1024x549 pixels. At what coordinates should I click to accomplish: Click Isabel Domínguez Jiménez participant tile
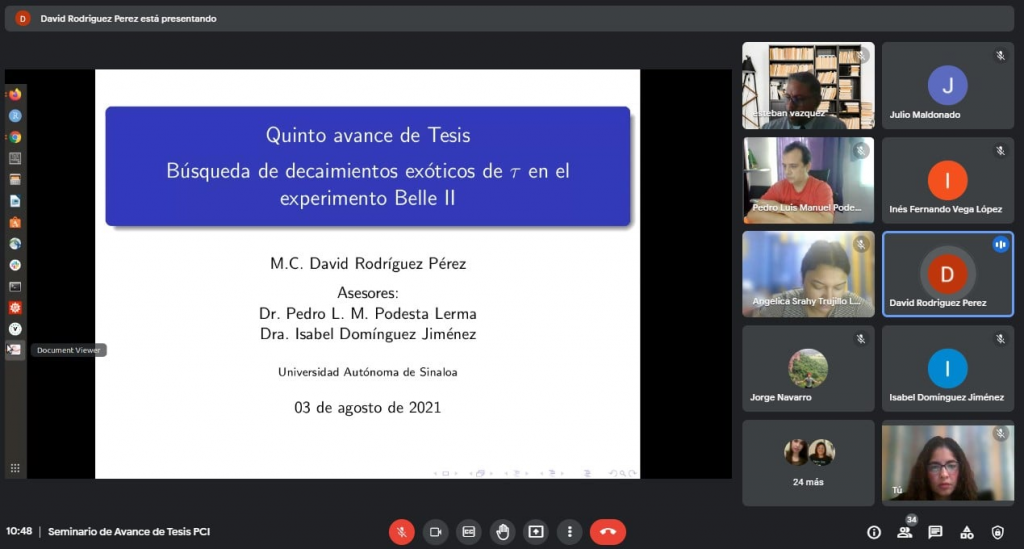point(948,369)
